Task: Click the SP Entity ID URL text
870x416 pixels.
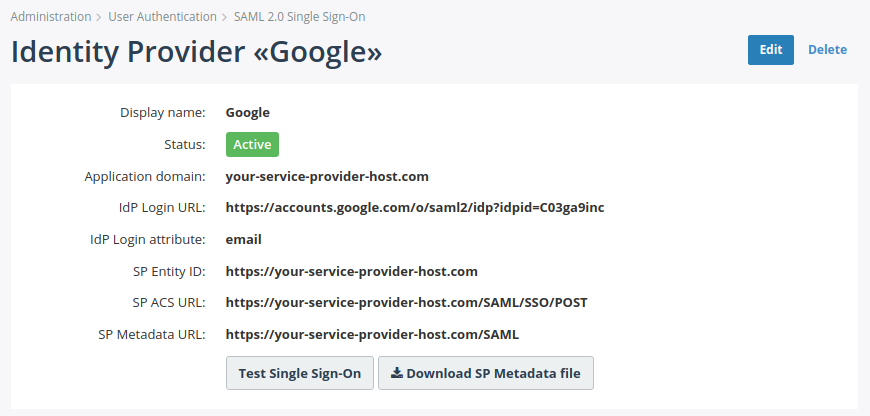Action: [351, 271]
